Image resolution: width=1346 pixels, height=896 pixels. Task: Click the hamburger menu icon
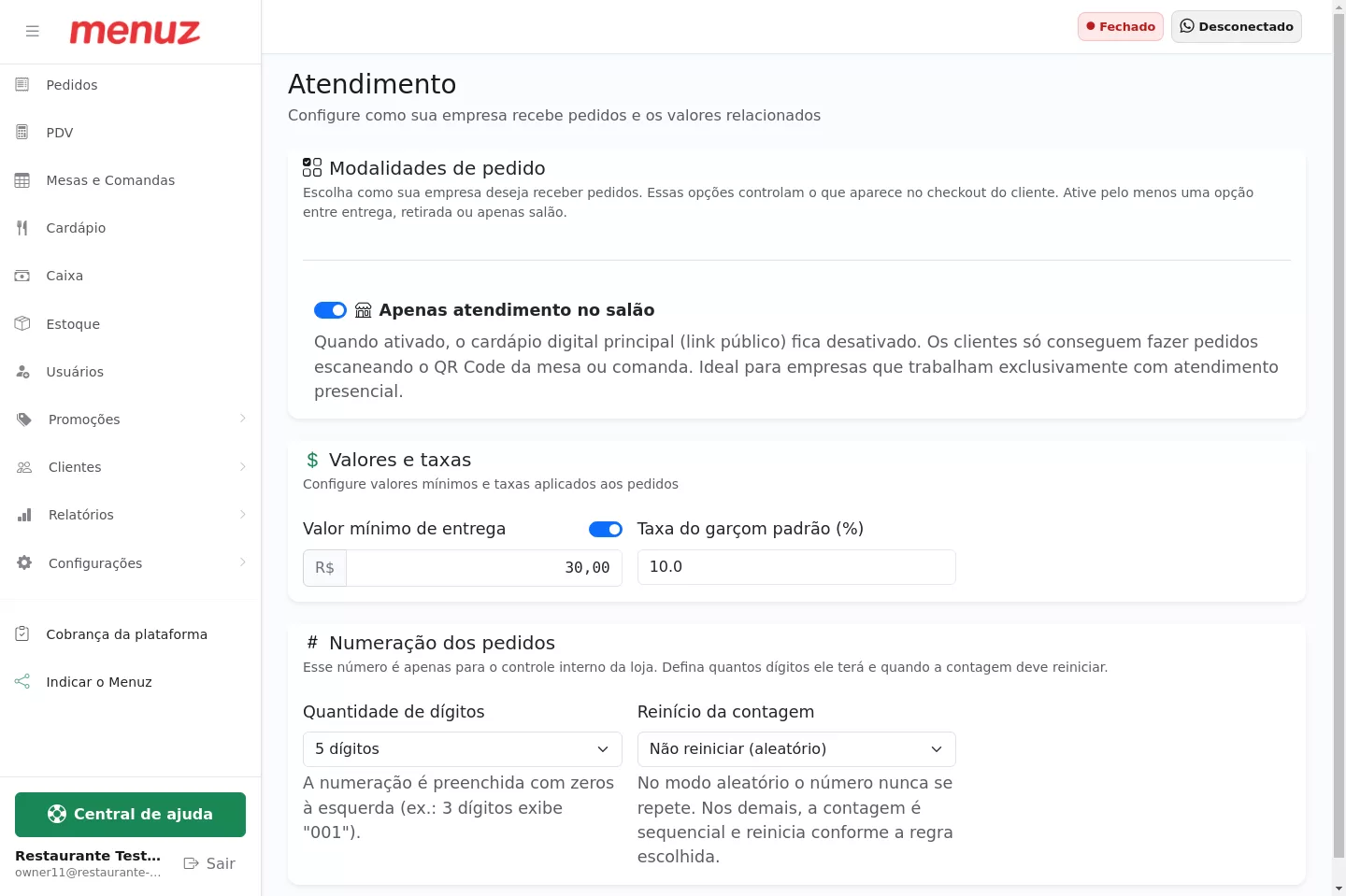33,32
